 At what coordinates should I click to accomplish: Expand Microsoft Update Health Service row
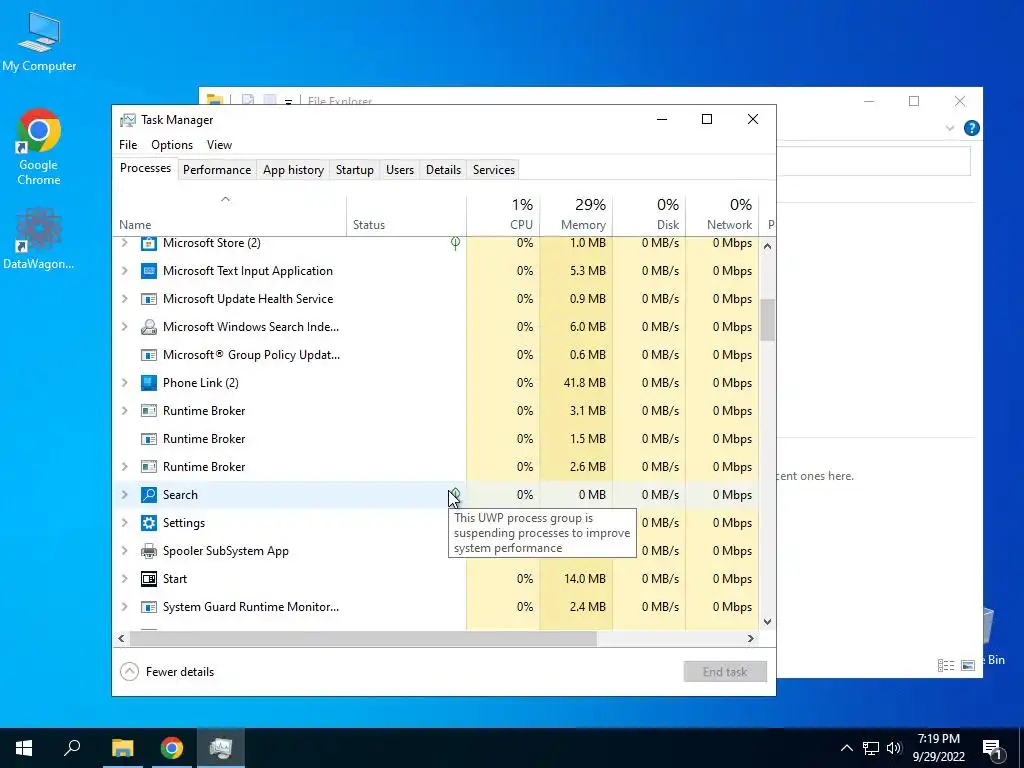pyautogui.click(x=125, y=299)
